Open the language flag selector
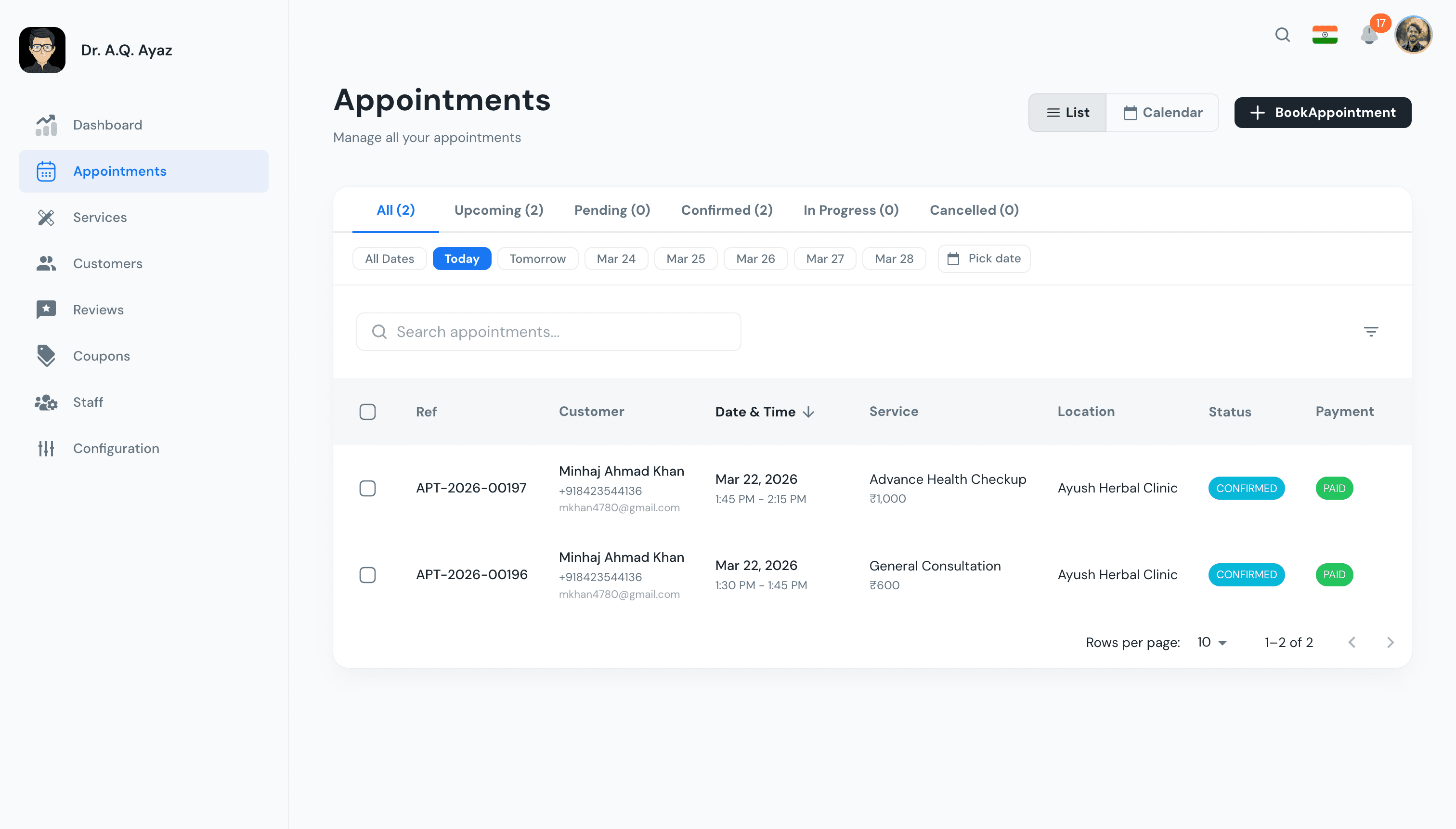The width and height of the screenshot is (1456, 829). pos(1325,35)
